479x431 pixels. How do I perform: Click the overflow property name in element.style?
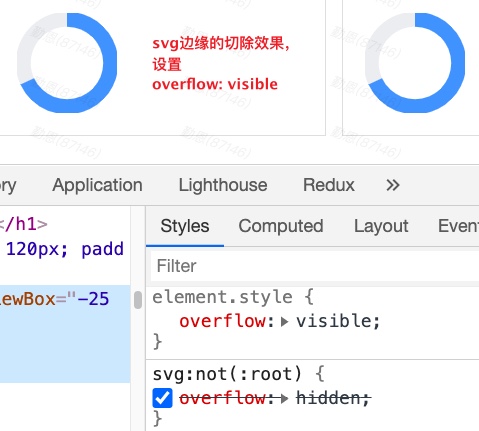pyautogui.click(x=222, y=321)
